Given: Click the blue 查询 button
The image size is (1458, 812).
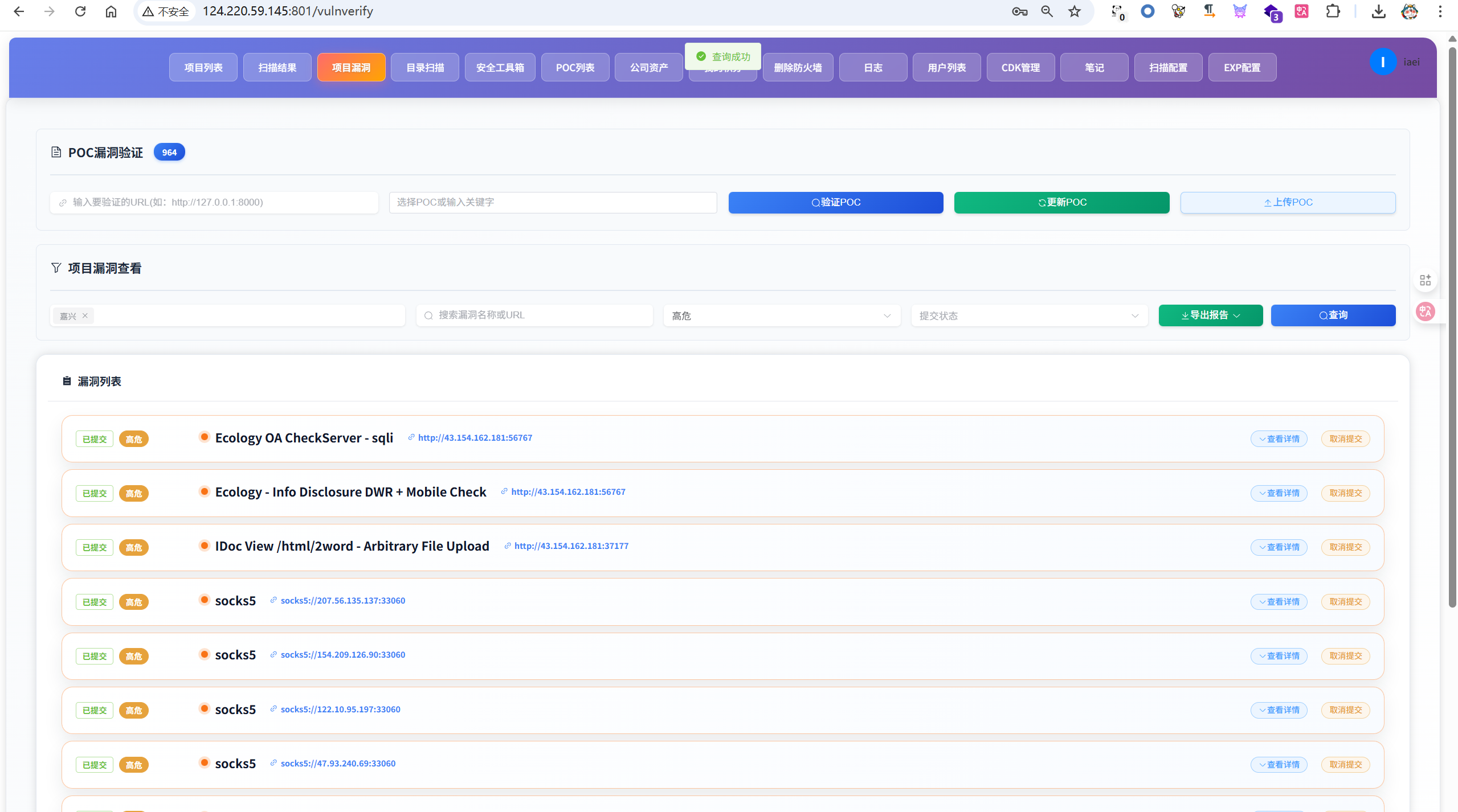Looking at the screenshot, I should coord(1333,315).
